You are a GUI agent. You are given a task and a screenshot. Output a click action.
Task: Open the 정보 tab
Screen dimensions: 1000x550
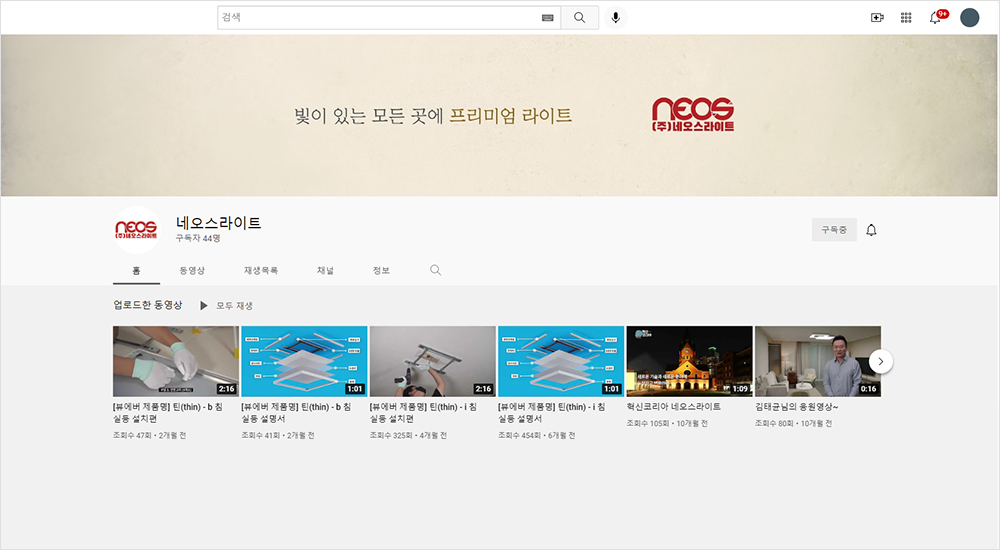coord(381,271)
